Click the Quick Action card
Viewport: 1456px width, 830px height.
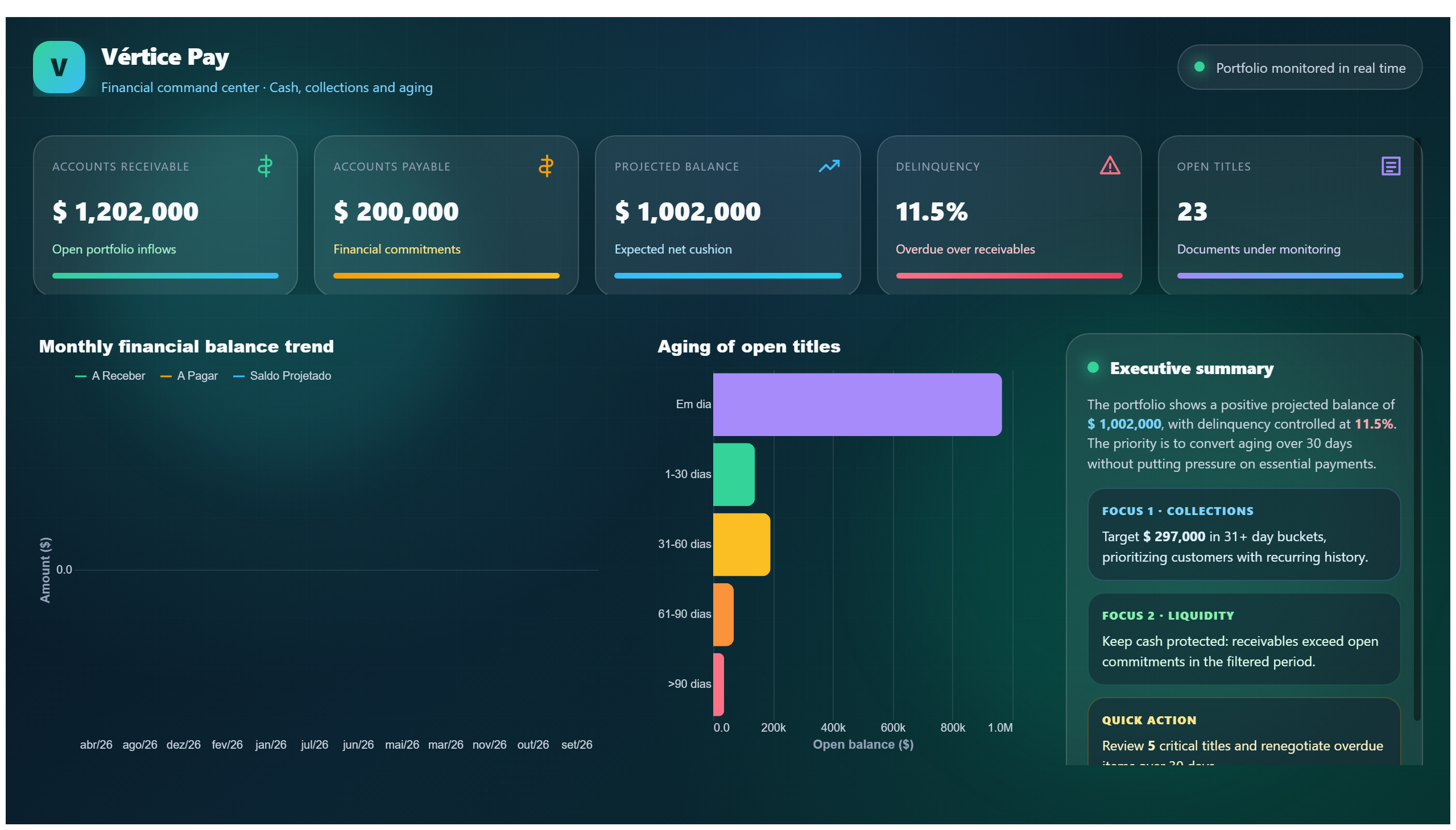[x=1244, y=732]
